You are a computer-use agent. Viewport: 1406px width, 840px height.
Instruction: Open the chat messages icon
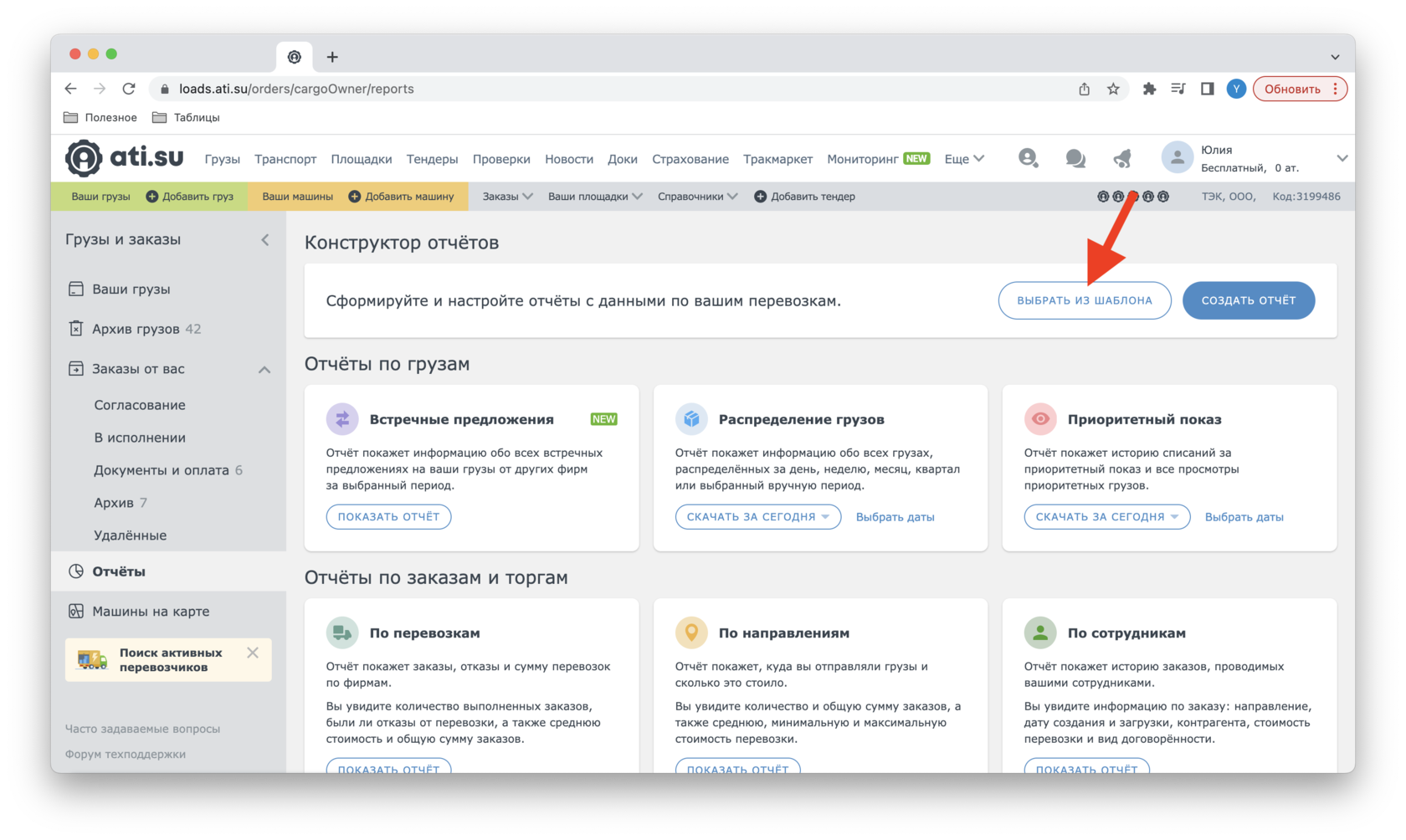(x=1075, y=158)
